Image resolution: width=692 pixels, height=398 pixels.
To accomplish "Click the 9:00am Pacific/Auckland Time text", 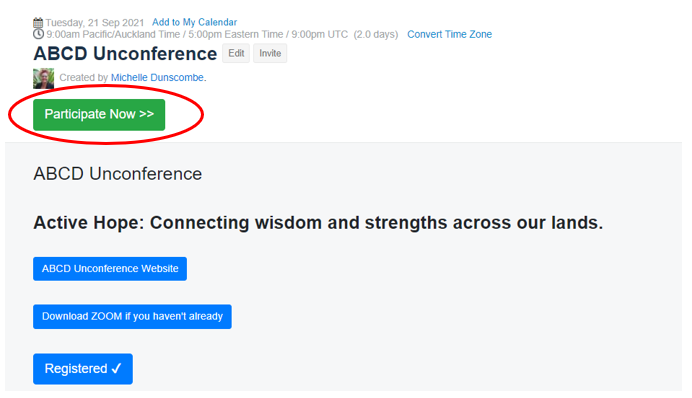I will coord(113,34).
